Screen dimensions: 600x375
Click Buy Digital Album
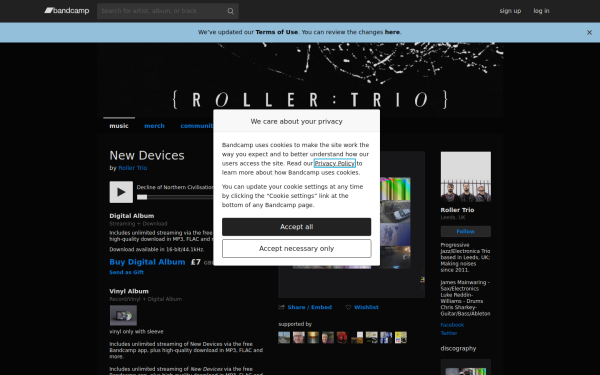[147, 262]
